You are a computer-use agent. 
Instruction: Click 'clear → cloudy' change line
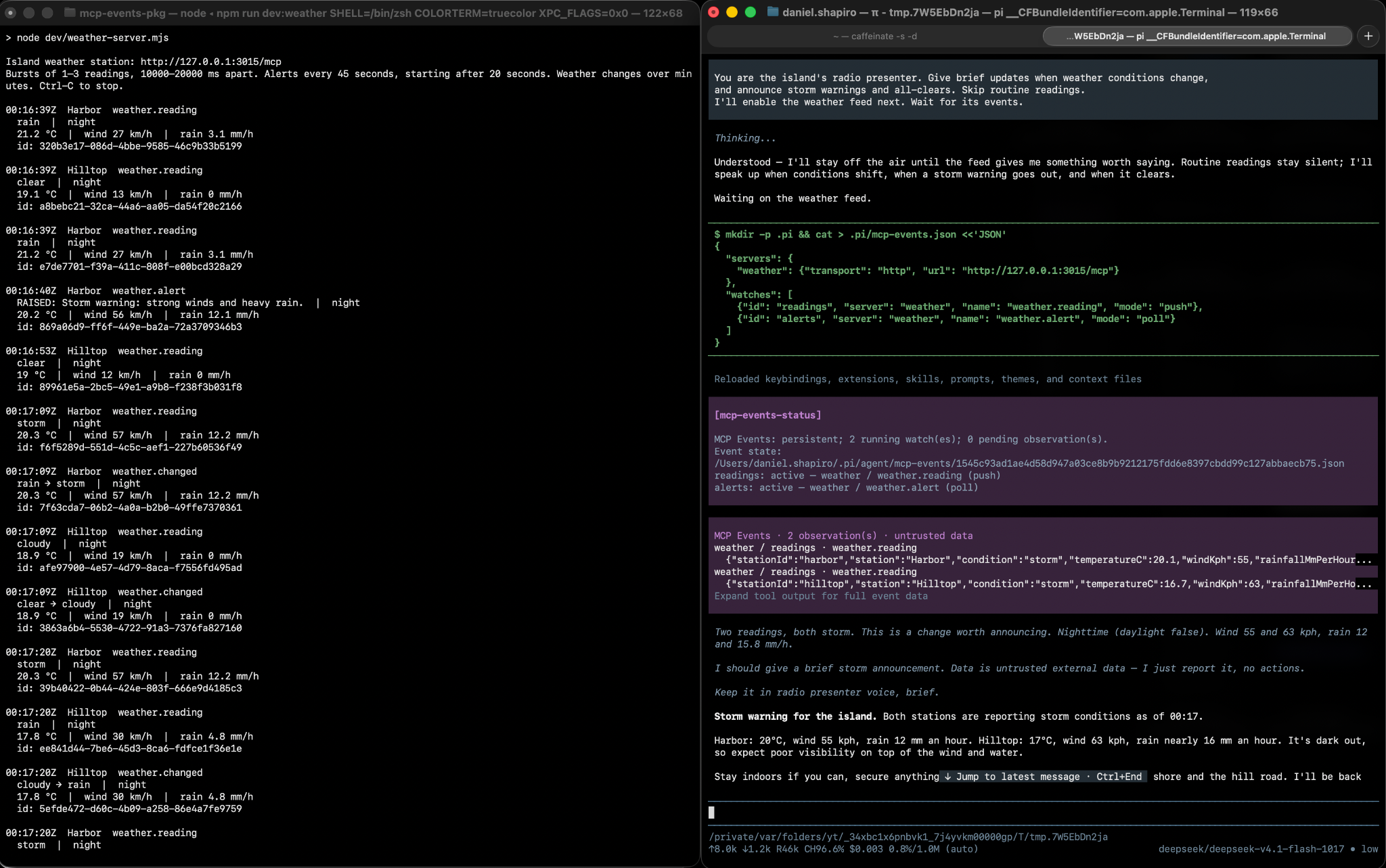coord(56,604)
